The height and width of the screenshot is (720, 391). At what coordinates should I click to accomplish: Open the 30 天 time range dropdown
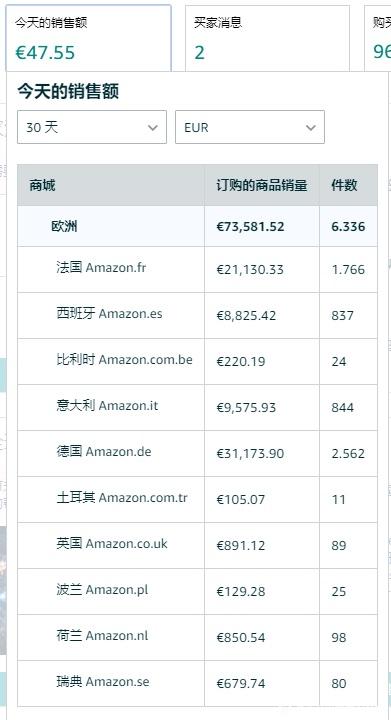pos(92,127)
